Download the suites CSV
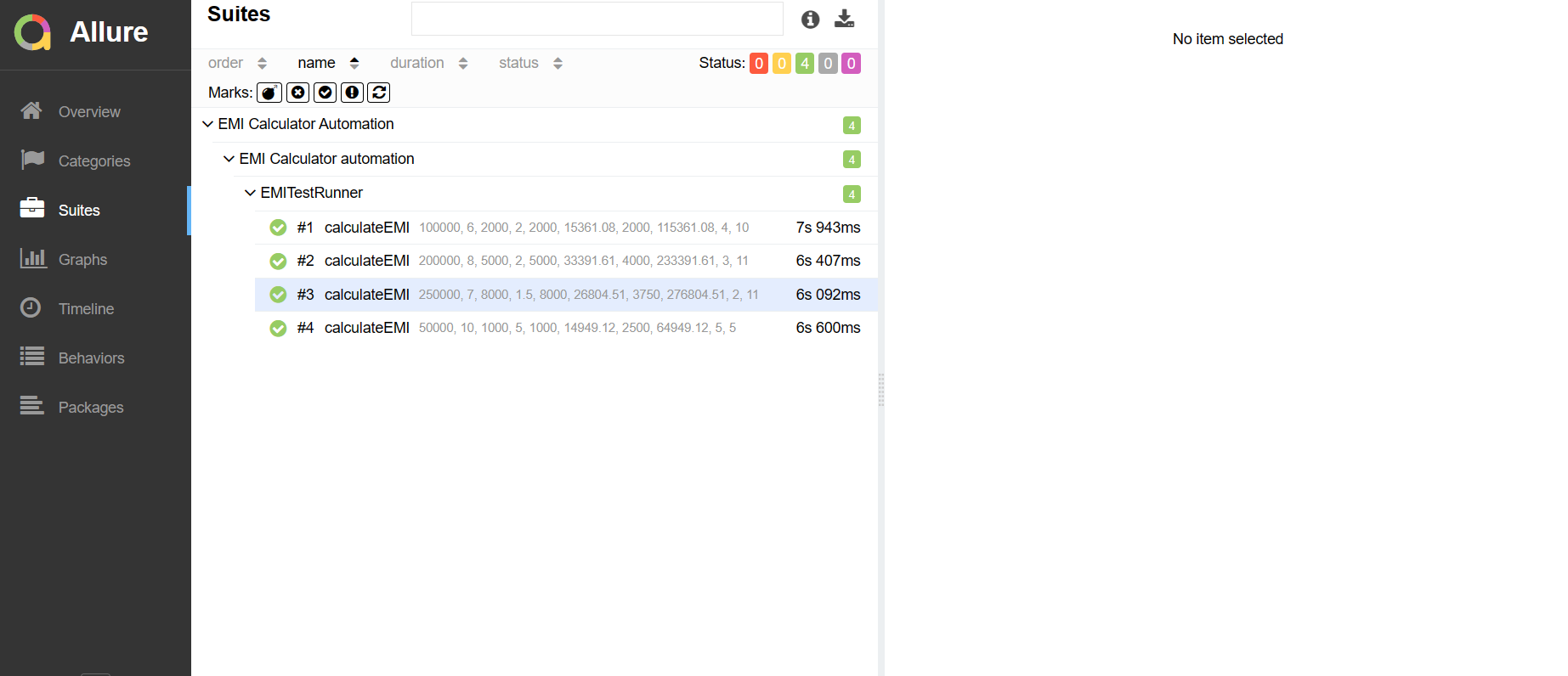Image resolution: width=1568 pixels, height=676 pixels. tap(844, 19)
